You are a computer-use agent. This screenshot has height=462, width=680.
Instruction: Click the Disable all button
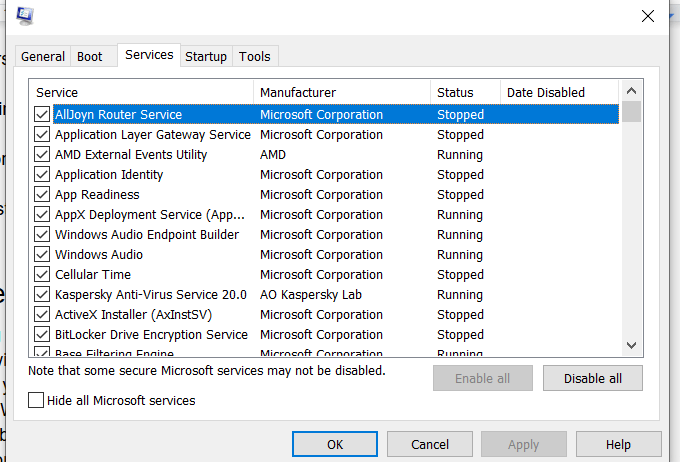(593, 378)
